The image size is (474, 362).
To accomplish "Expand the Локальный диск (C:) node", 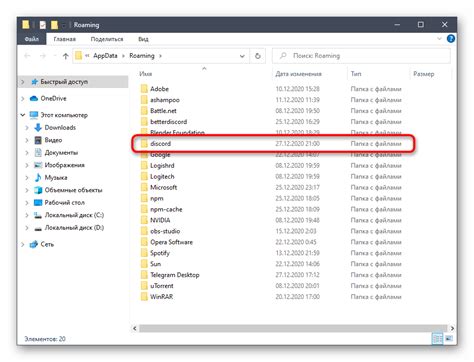I will point(27,215).
